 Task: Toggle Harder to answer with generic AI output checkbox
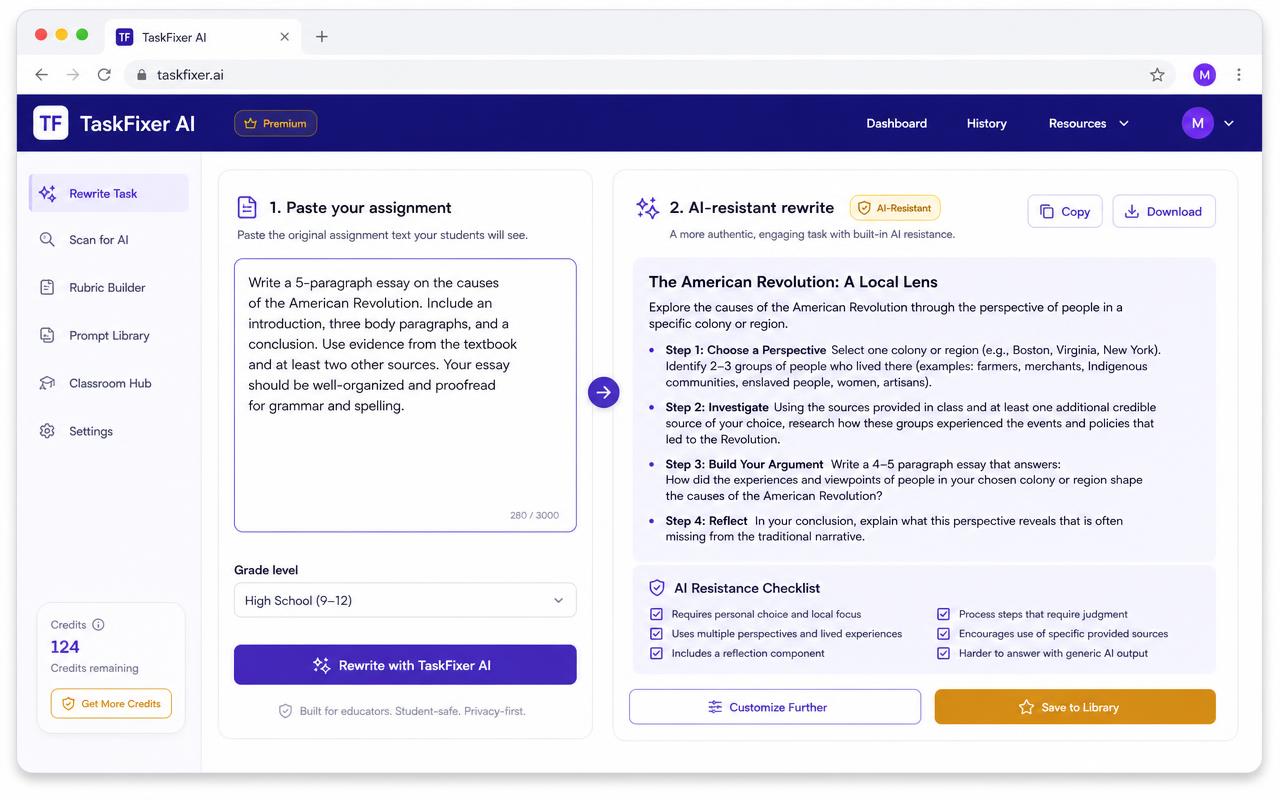click(943, 653)
